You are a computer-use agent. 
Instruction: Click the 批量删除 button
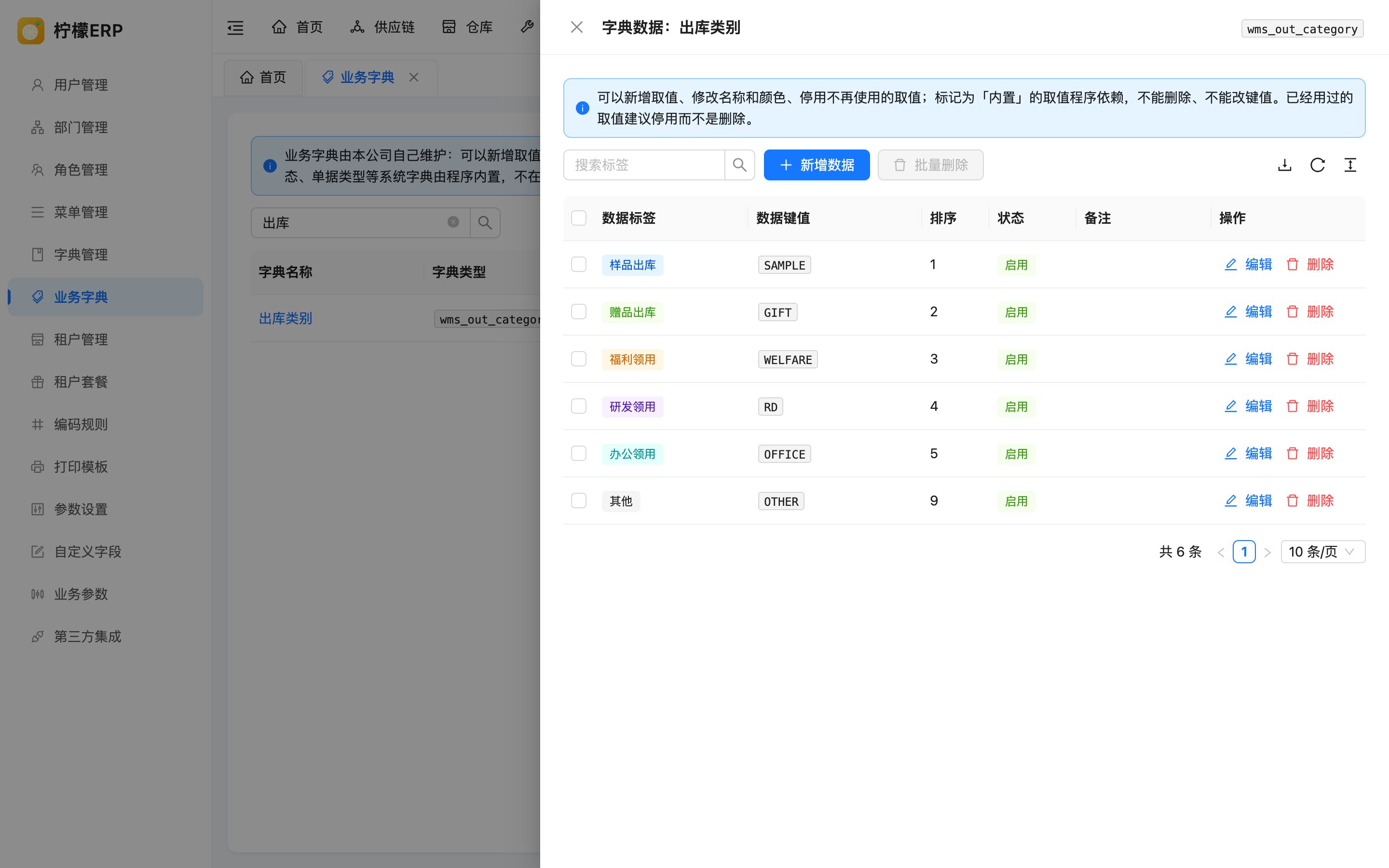point(930,165)
